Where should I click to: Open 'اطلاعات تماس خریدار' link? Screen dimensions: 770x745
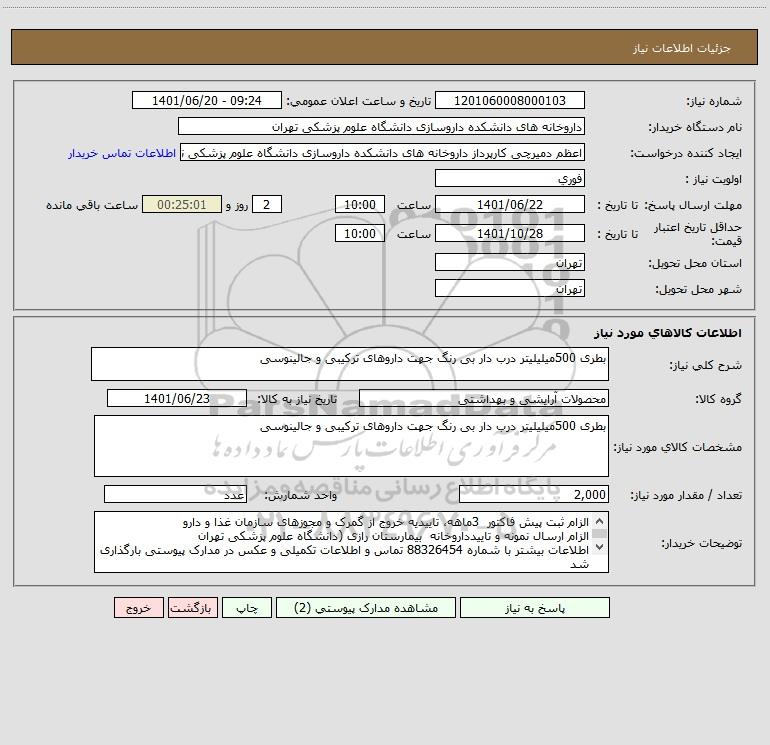click(122, 153)
